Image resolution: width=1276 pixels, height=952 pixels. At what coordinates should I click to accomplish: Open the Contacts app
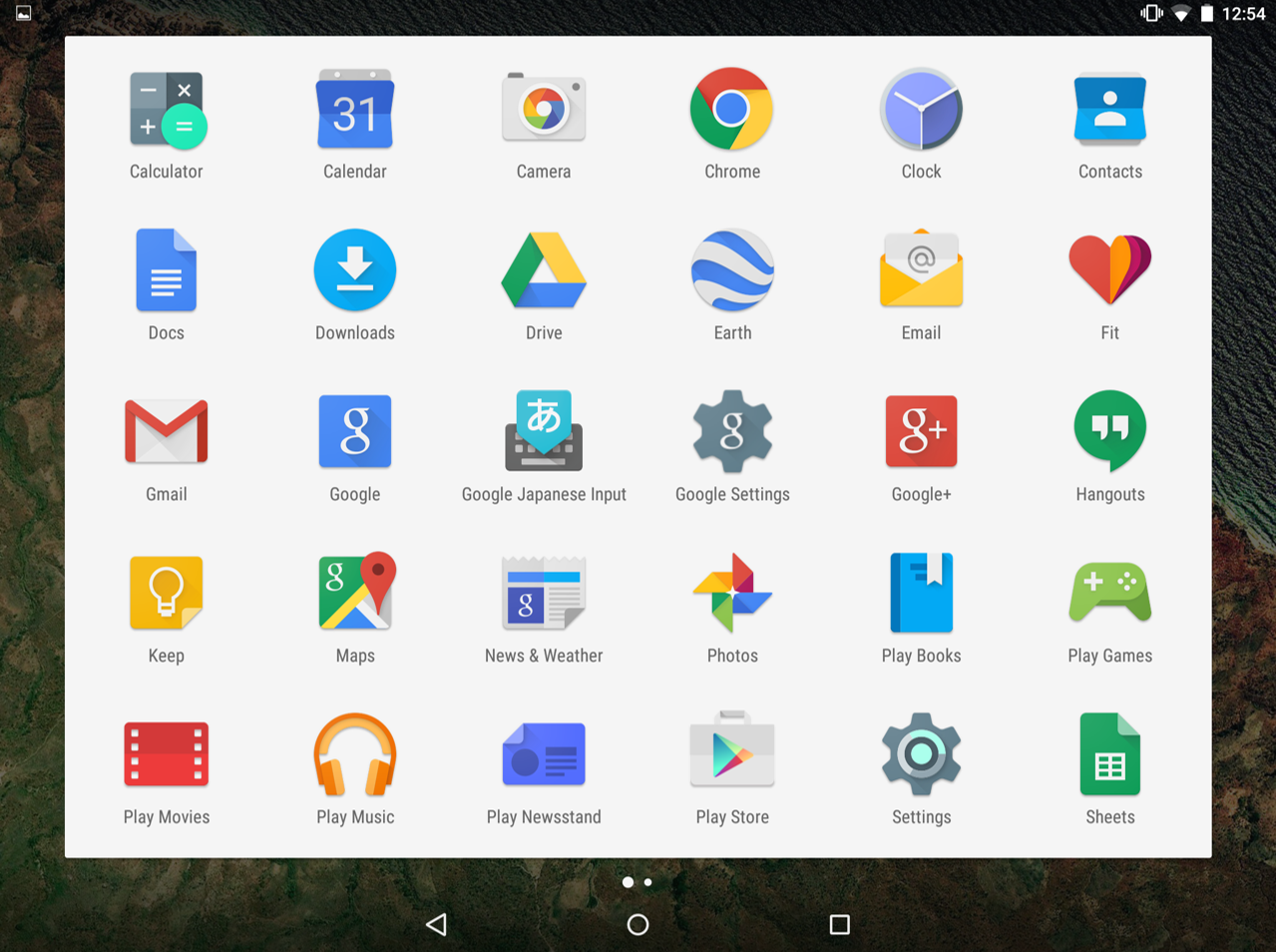pyautogui.click(x=1110, y=109)
